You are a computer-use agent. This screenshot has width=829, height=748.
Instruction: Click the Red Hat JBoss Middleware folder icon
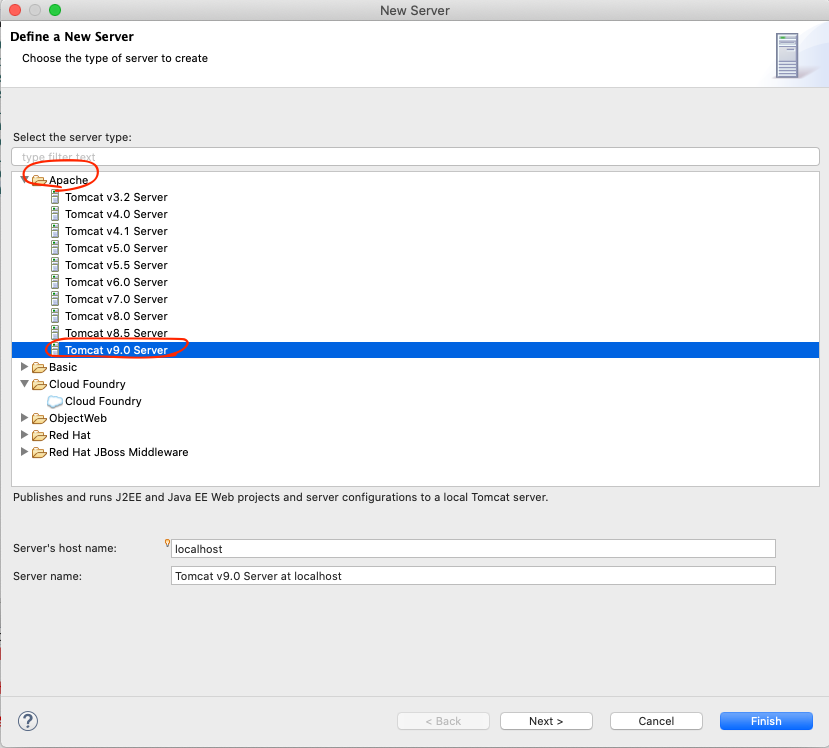click(x=39, y=453)
